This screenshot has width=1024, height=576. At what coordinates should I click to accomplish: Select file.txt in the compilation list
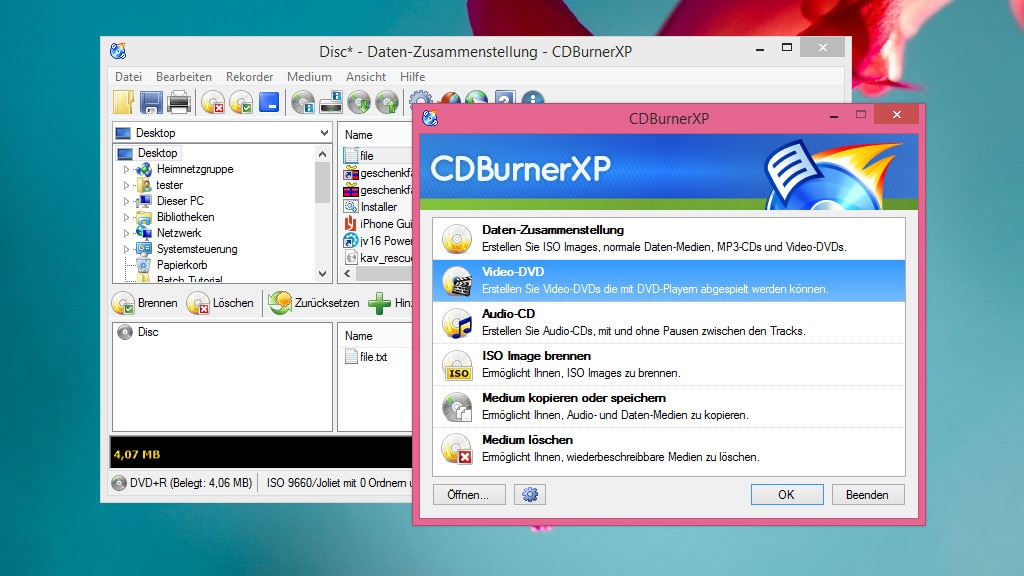point(374,357)
